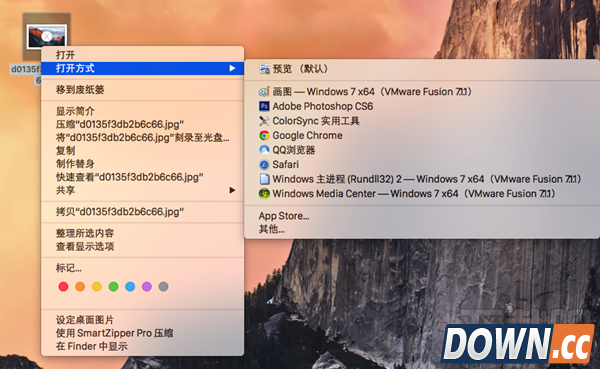Expand the 共享 submenu arrow
Image resolution: width=600 pixels, height=369 pixels.
coord(232,190)
